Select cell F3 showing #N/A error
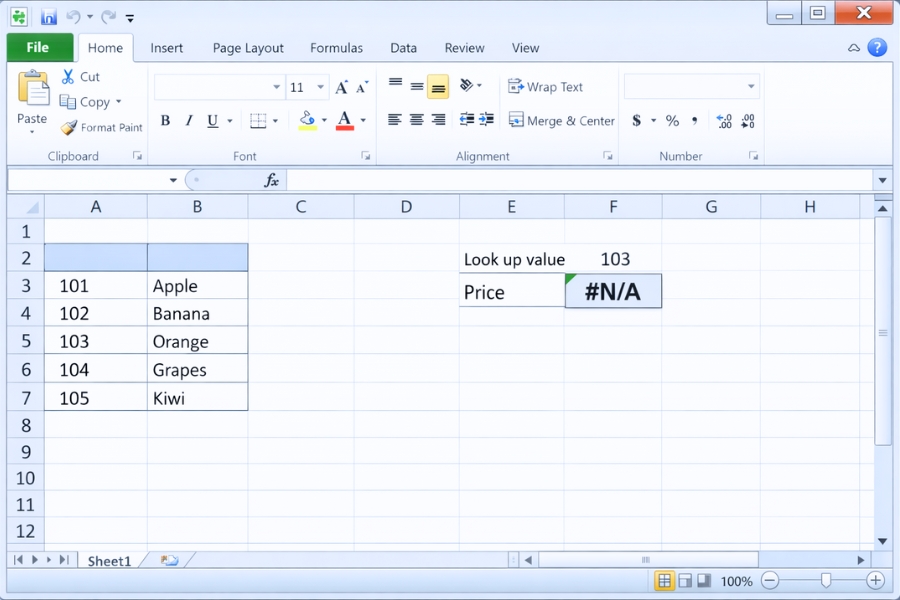This screenshot has height=600, width=900. pyautogui.click(x=613, y=292)
